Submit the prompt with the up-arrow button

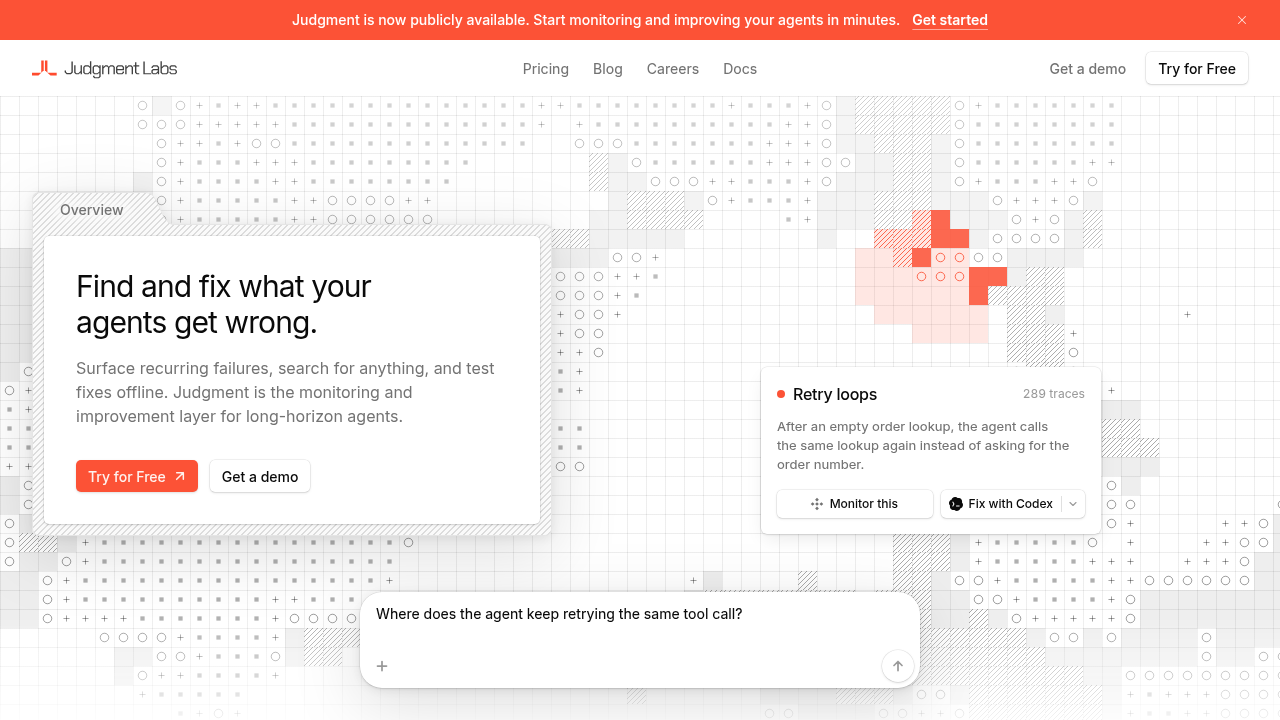(897, 666)
